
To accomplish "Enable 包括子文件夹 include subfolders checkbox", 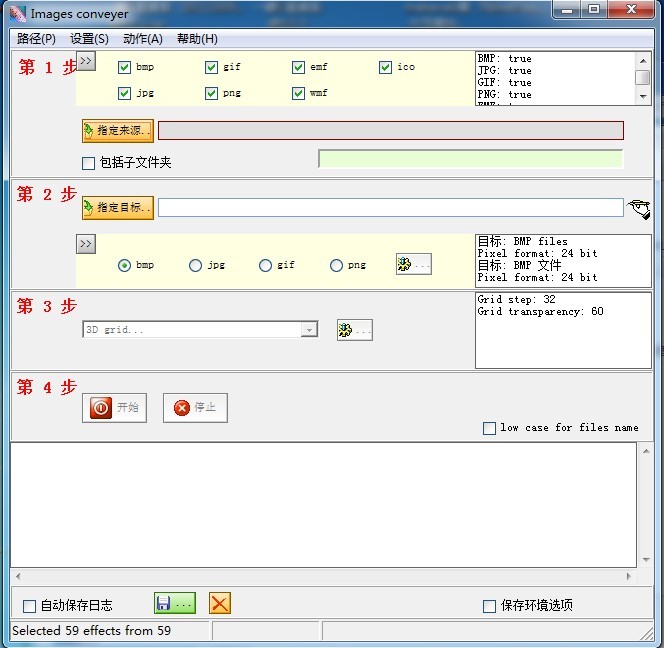I will [x=89, y=163].
